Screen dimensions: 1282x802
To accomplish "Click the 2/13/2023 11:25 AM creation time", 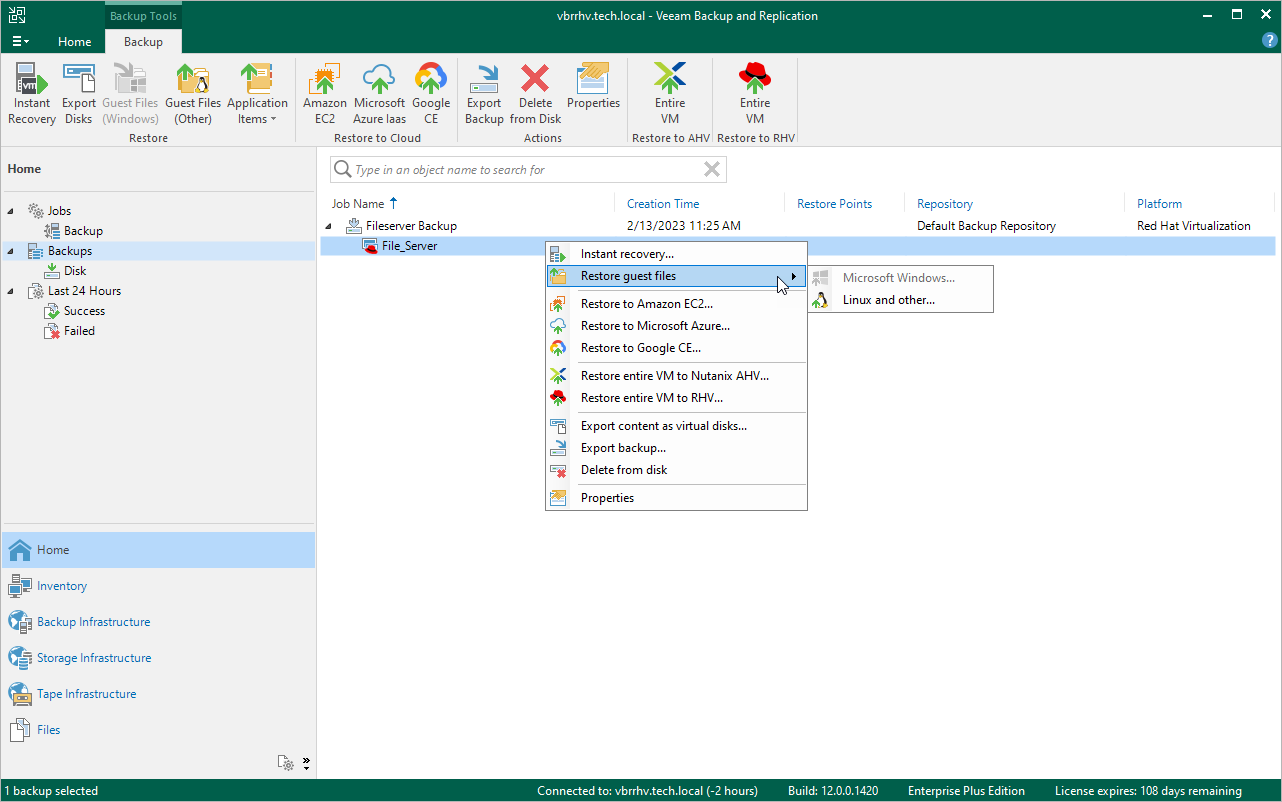I will (683, 226).
